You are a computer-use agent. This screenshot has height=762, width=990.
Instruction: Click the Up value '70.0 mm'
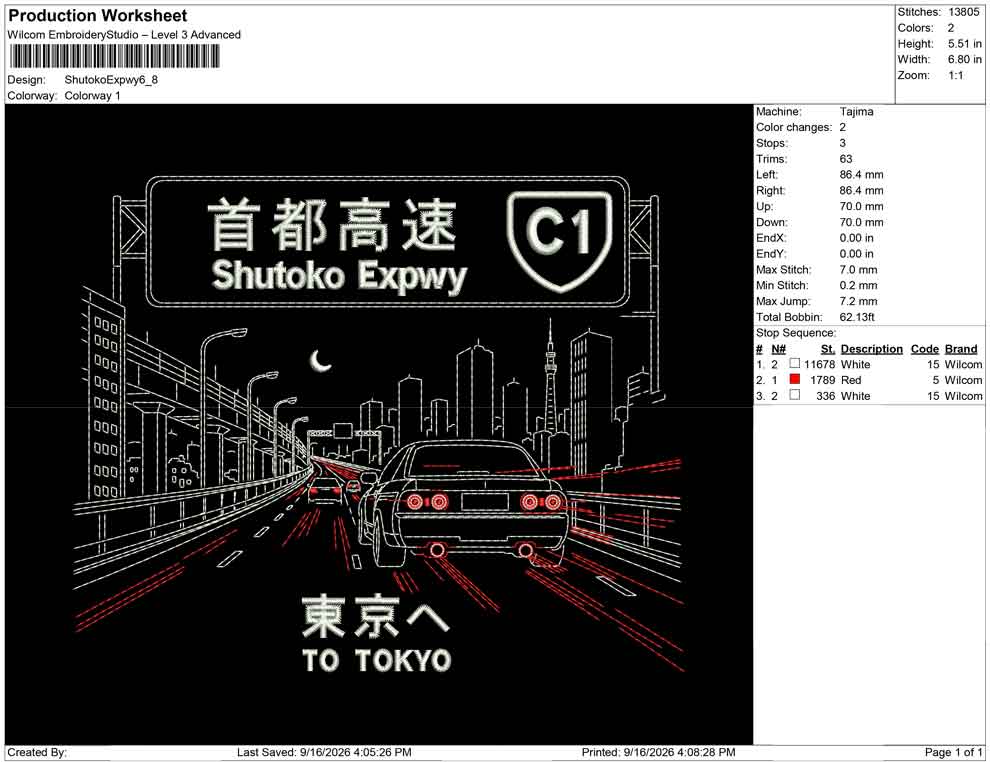click(861, 206)
